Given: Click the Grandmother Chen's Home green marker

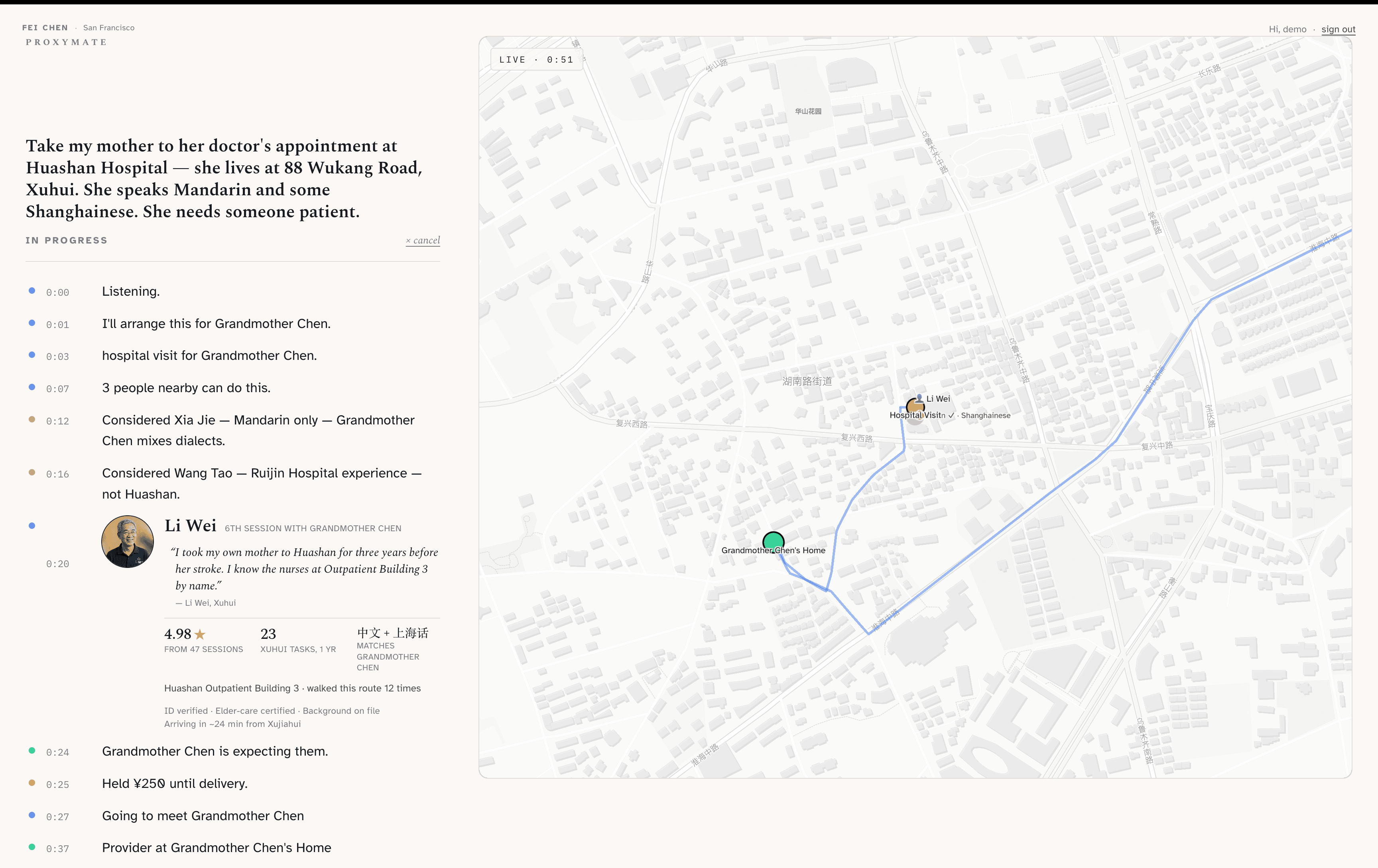Looking at the screenshot, I should point(773,542).
